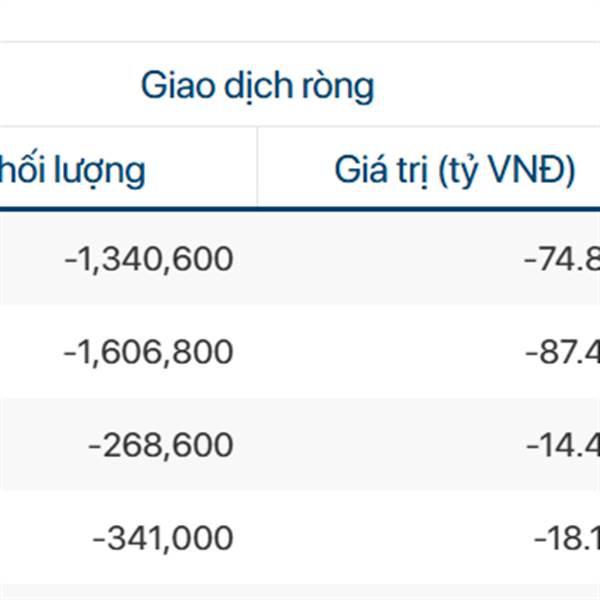Click the -341,000 volume cell
This screenshot has width=600, height=600.
coord(163,538)
